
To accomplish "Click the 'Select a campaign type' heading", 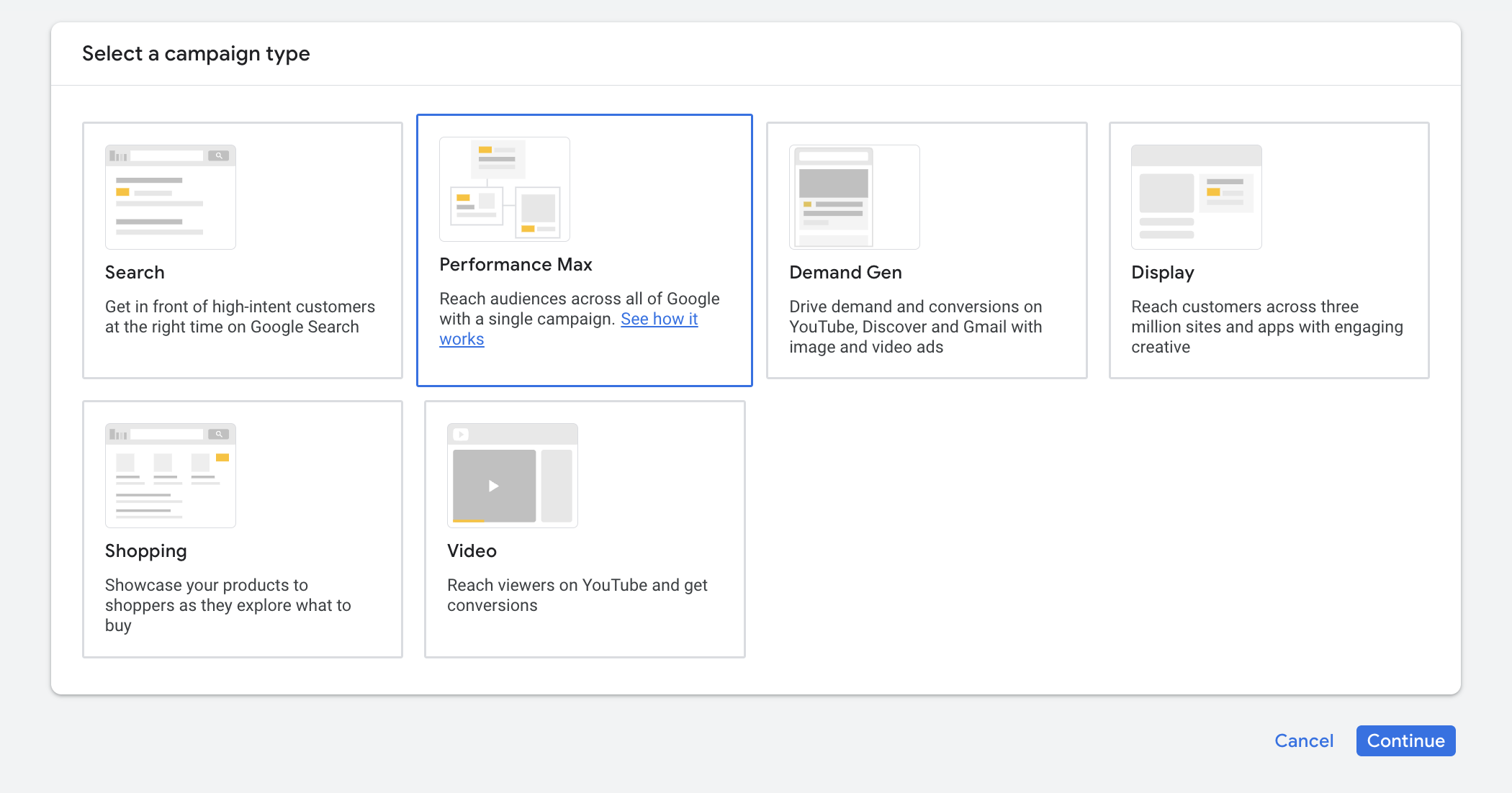I will [x=196, y=54].
